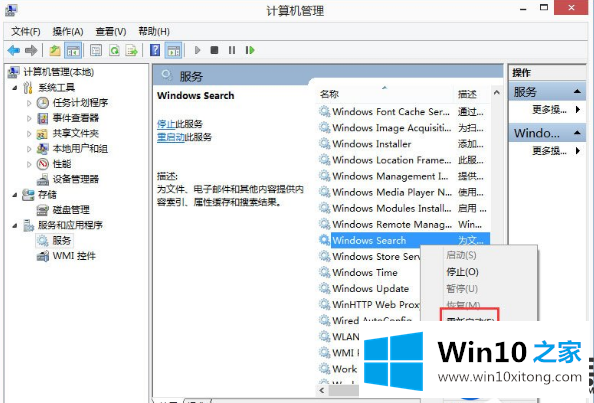Collapse the 服务 section in 操作 pane
This screenshot has width=594, height=403.
[577, 91]
